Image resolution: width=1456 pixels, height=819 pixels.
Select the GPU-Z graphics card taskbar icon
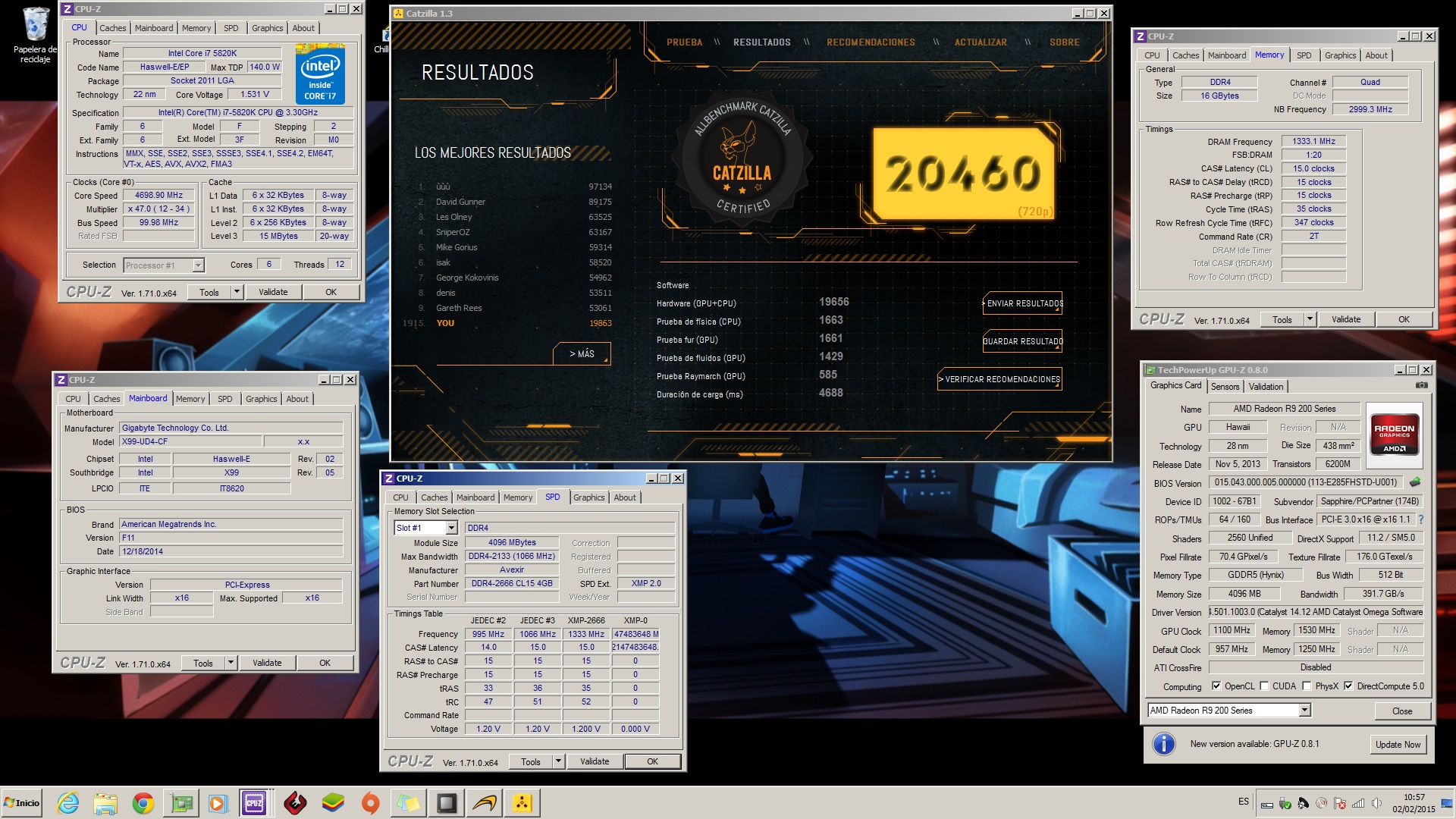point(180,803)
